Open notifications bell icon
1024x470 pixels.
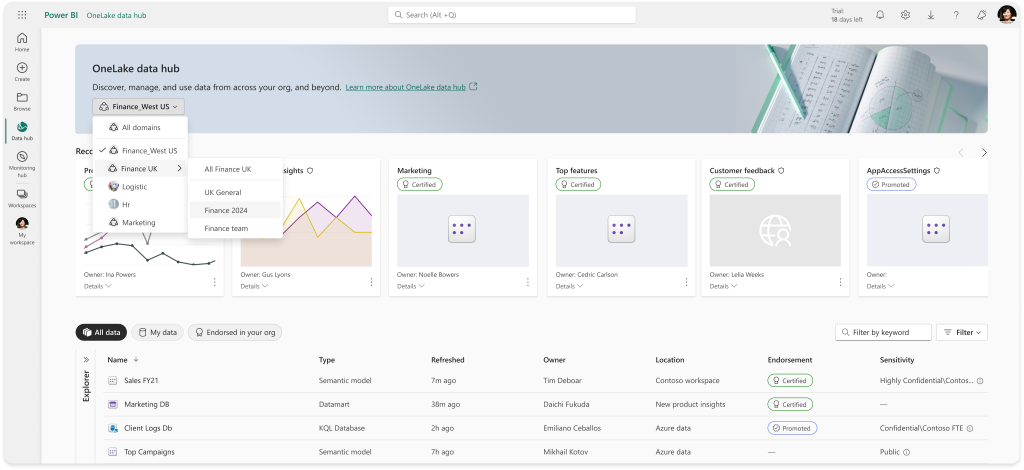point(880,15)
